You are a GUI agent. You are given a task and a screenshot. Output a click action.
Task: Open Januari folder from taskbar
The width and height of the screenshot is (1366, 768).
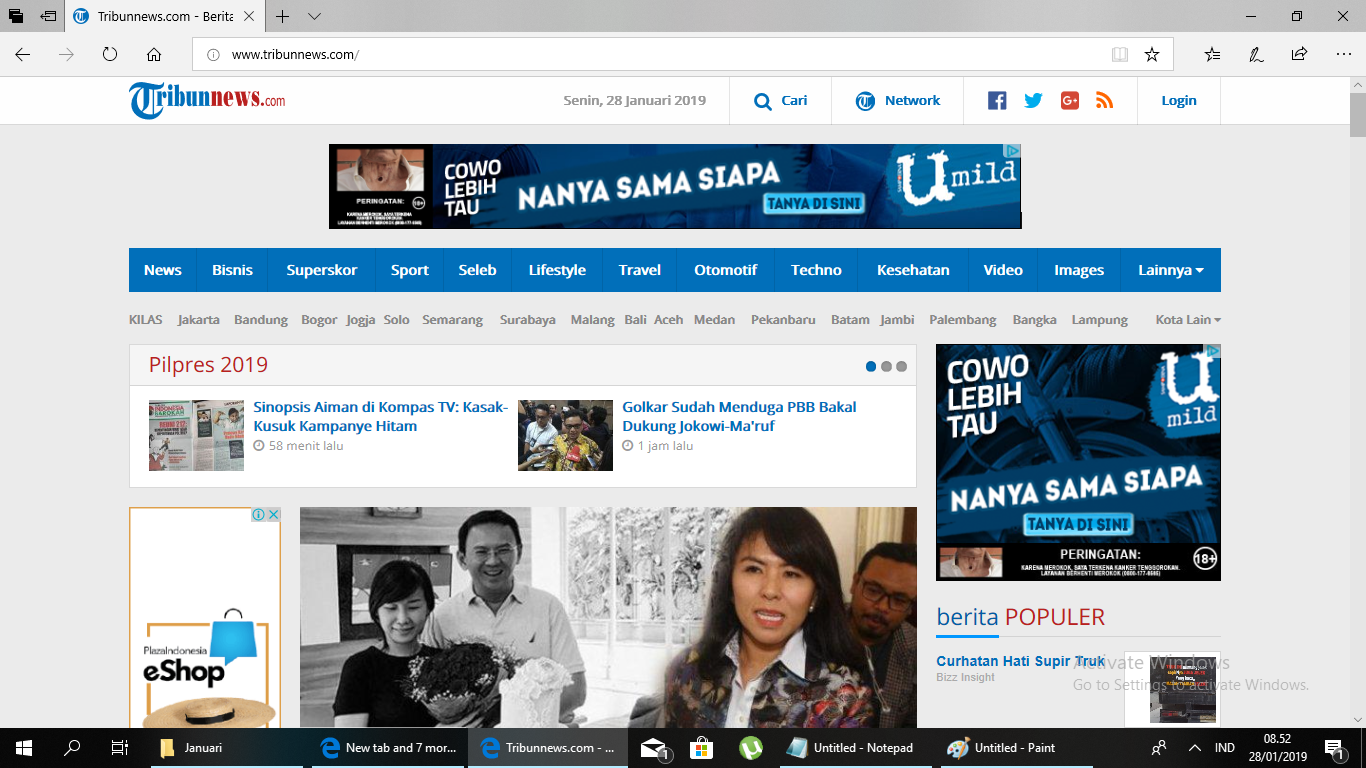[x=225, y=747]
